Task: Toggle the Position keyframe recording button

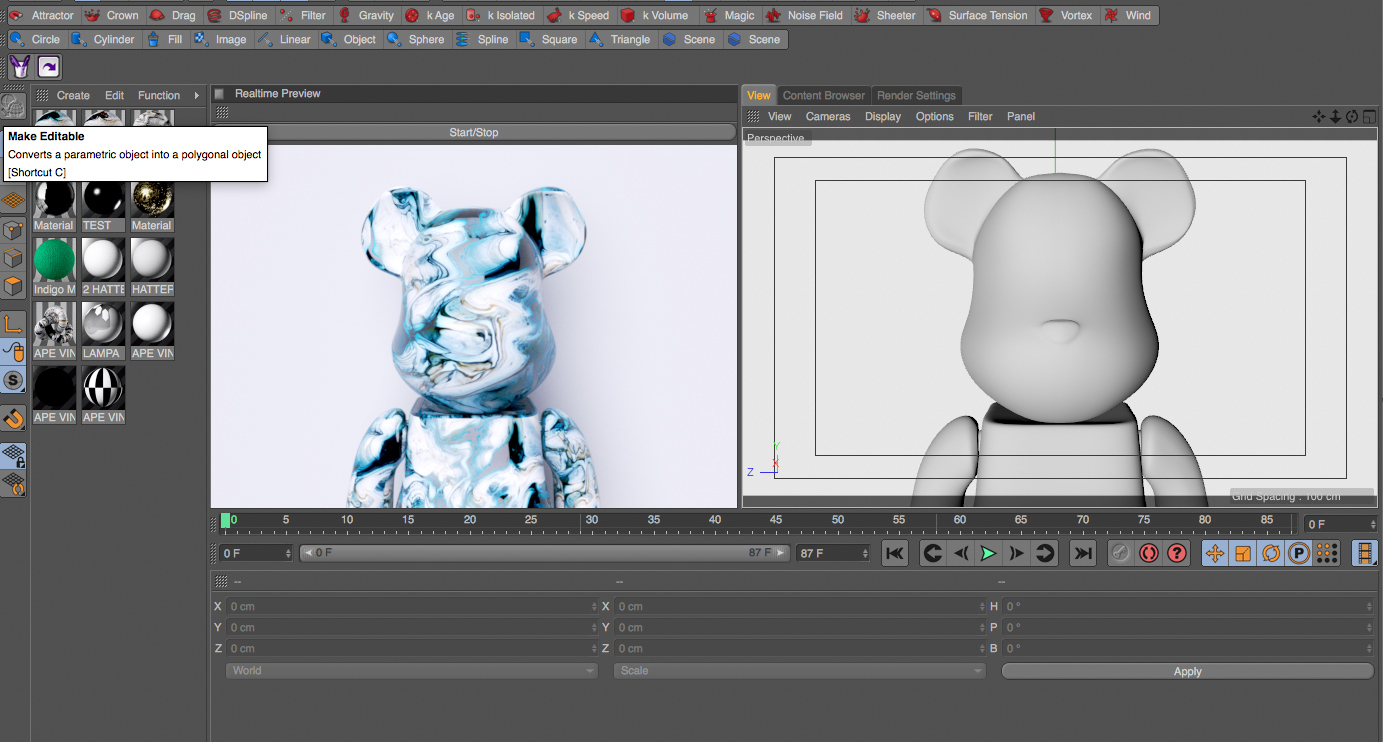Action: [x=1215, y=553]
